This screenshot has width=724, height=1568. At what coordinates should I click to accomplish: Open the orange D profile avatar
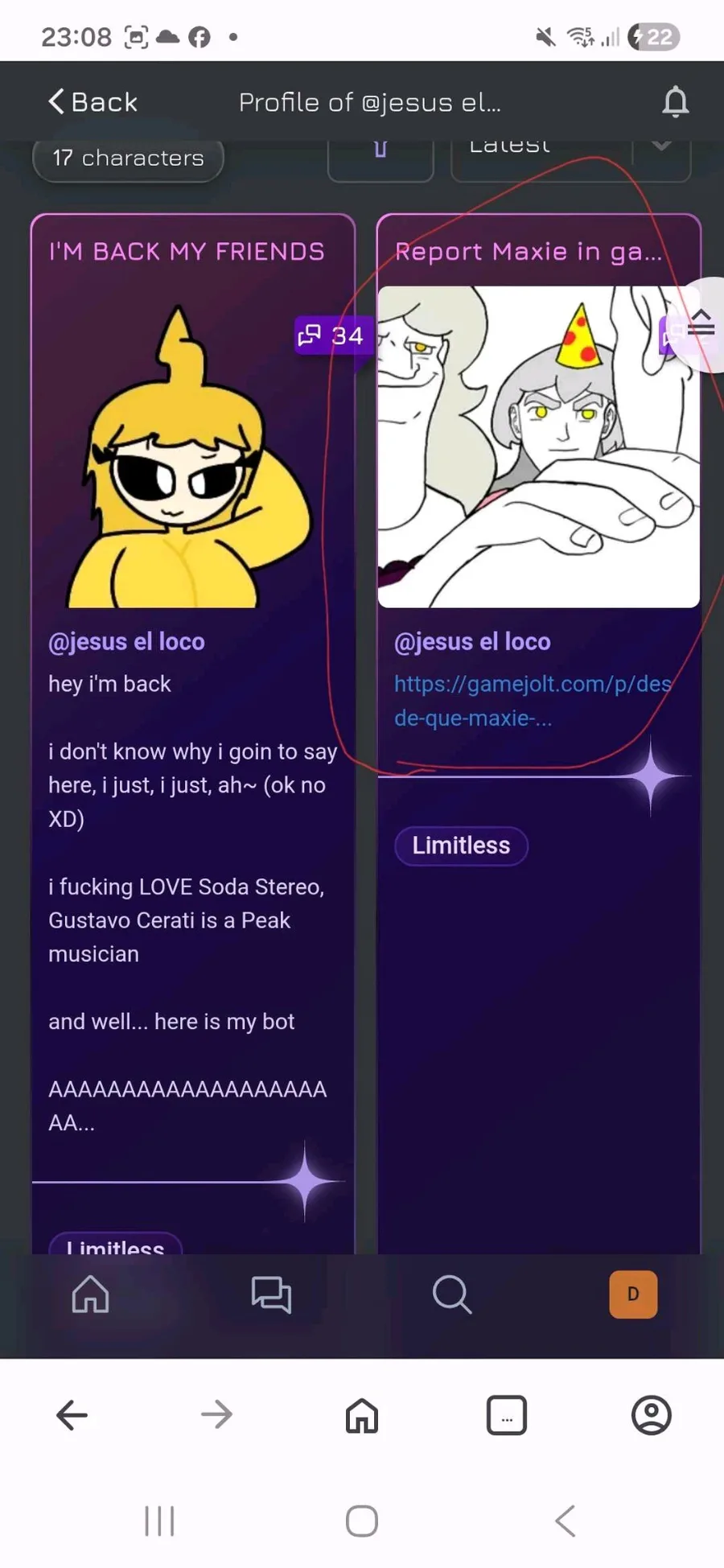(x=633, y=1294)
